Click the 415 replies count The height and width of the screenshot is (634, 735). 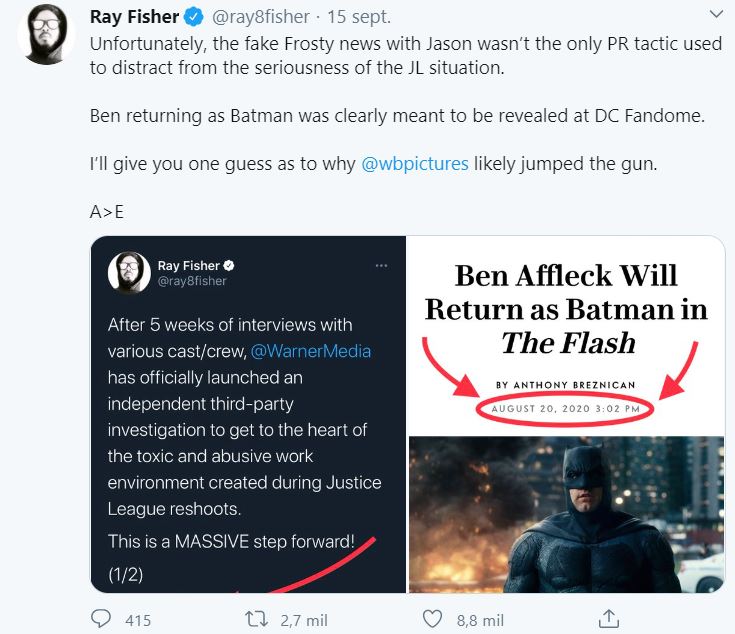(x=138, y=620)
